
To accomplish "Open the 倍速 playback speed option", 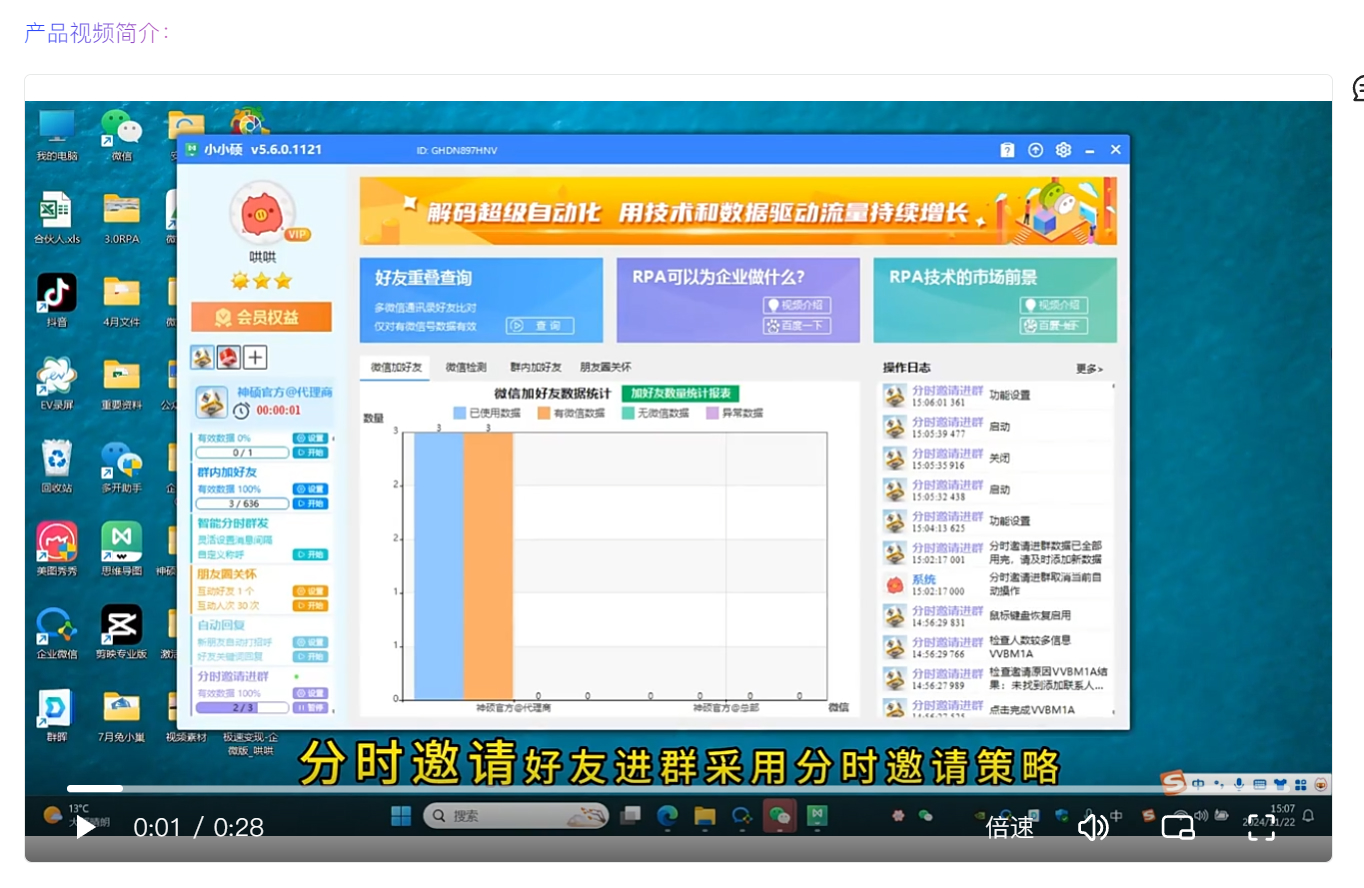I will click(x=1010, y=828).
